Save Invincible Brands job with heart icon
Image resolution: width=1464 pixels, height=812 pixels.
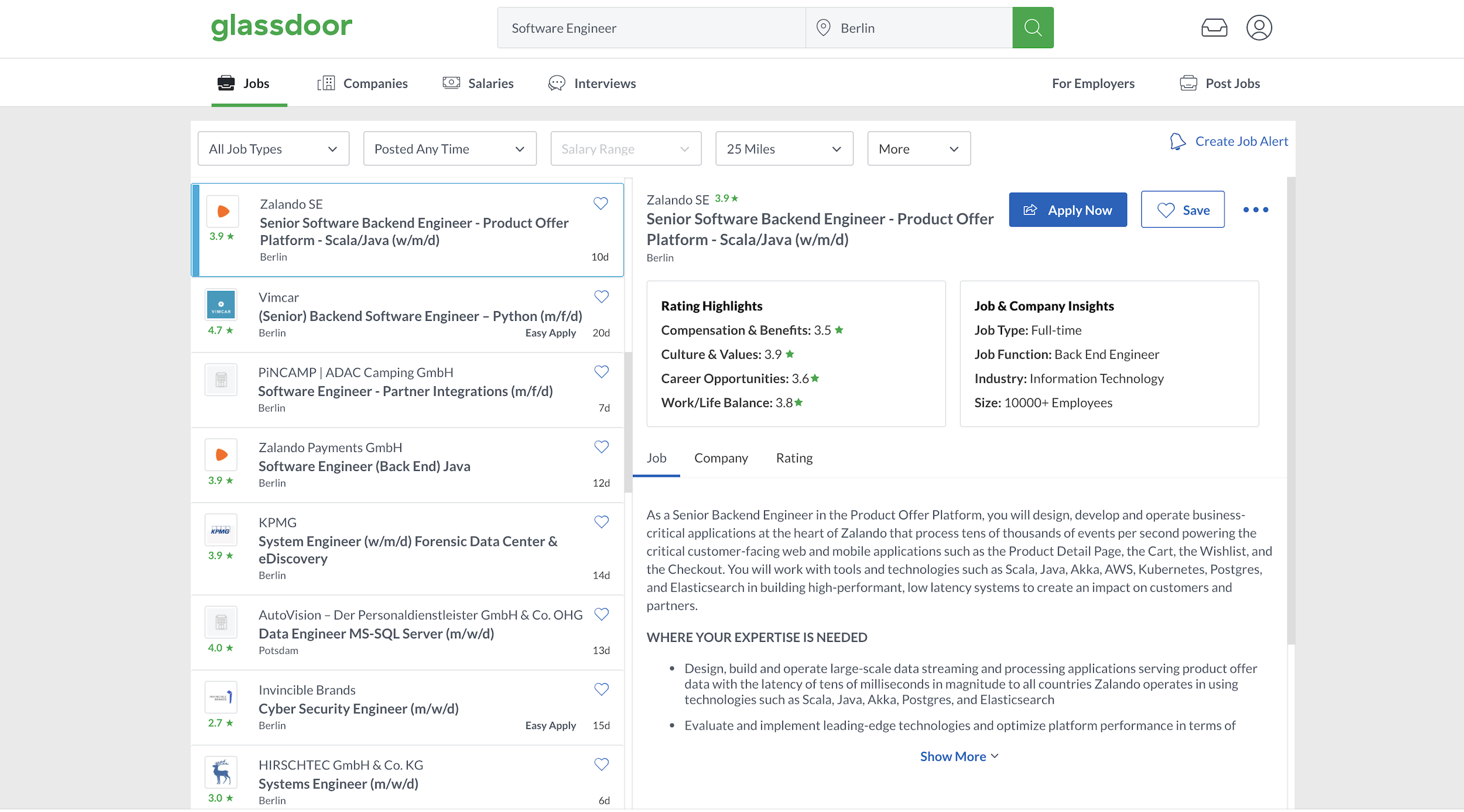(x=601, y=689)
